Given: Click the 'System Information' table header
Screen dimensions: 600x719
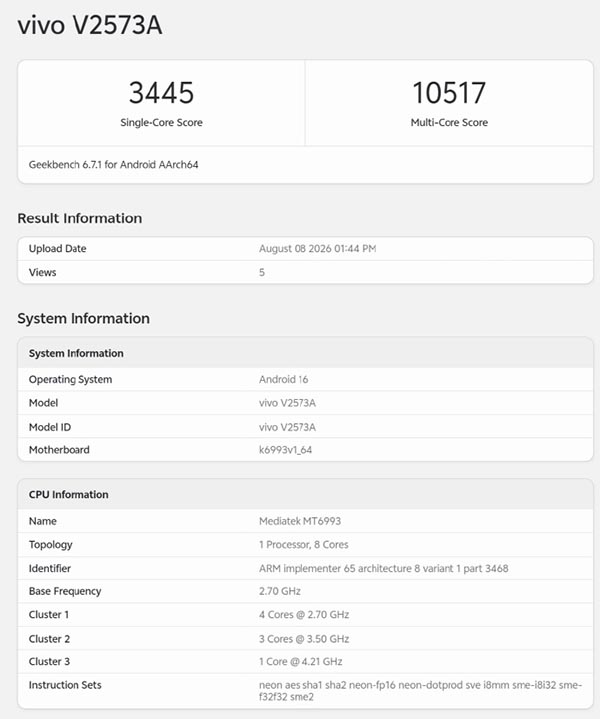Looking at the screenshot, I should pos(76,353).
